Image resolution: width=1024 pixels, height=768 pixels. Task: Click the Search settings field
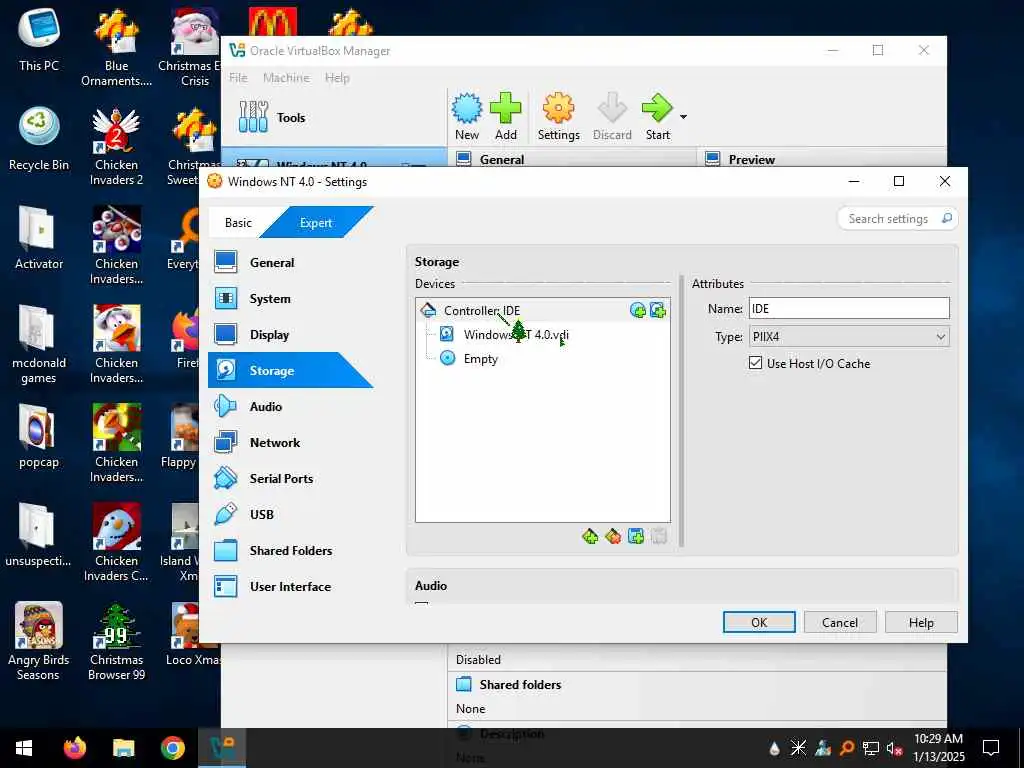click(897, 219)
